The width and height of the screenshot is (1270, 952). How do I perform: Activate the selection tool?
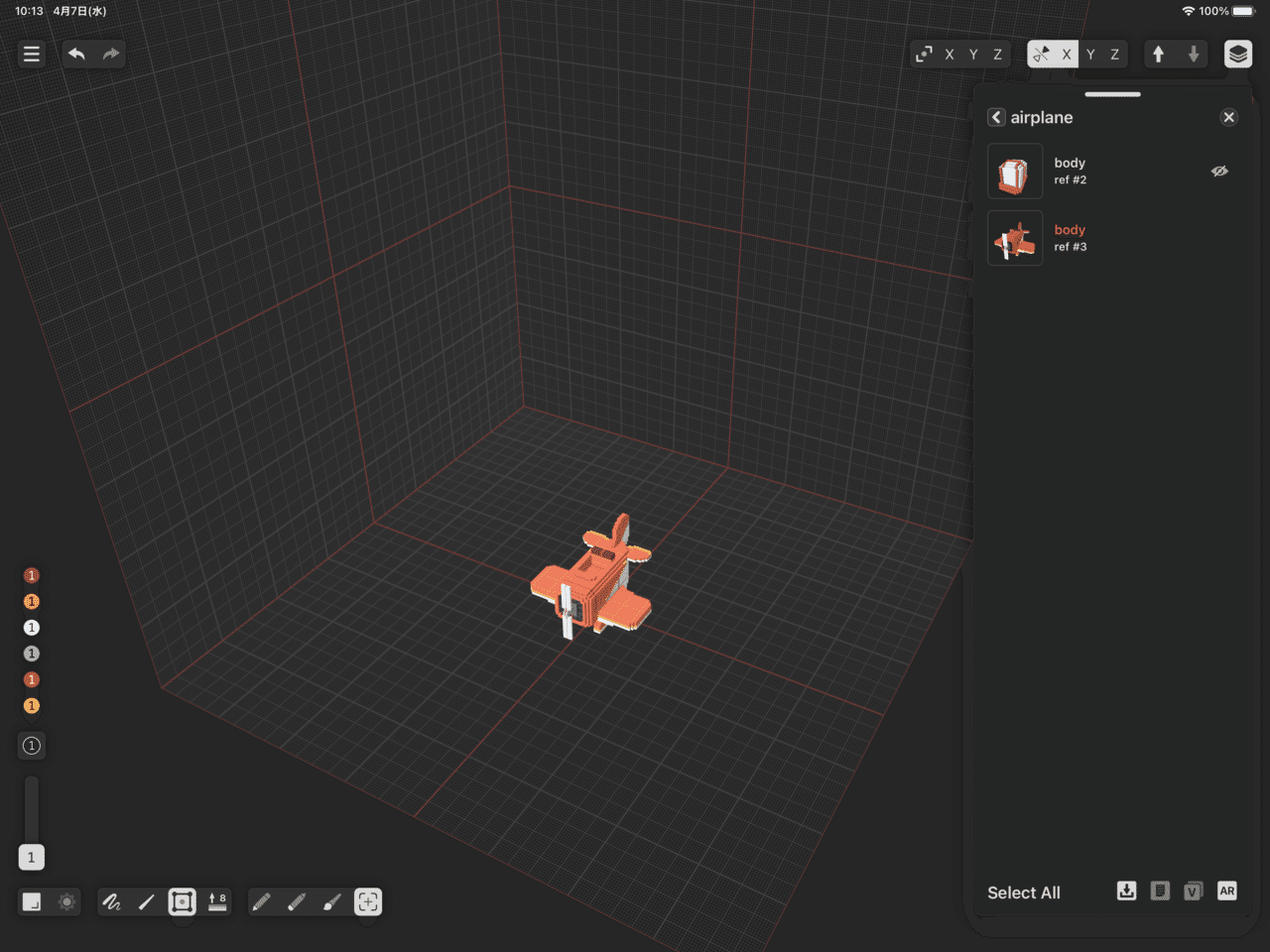368,902
